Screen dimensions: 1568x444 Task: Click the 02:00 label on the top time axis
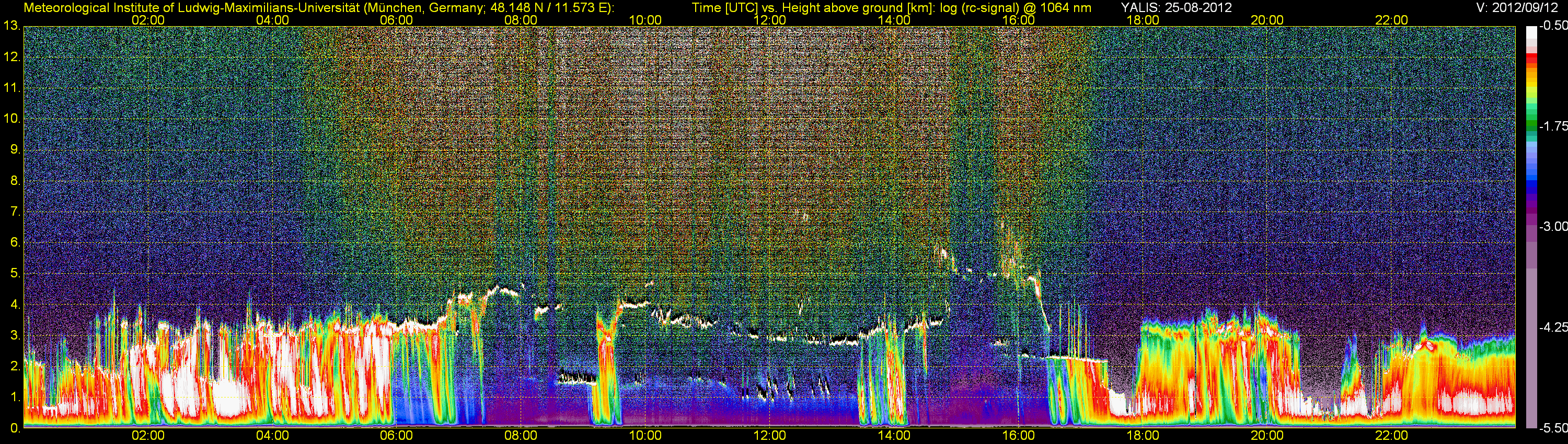[x=148, y=20]
